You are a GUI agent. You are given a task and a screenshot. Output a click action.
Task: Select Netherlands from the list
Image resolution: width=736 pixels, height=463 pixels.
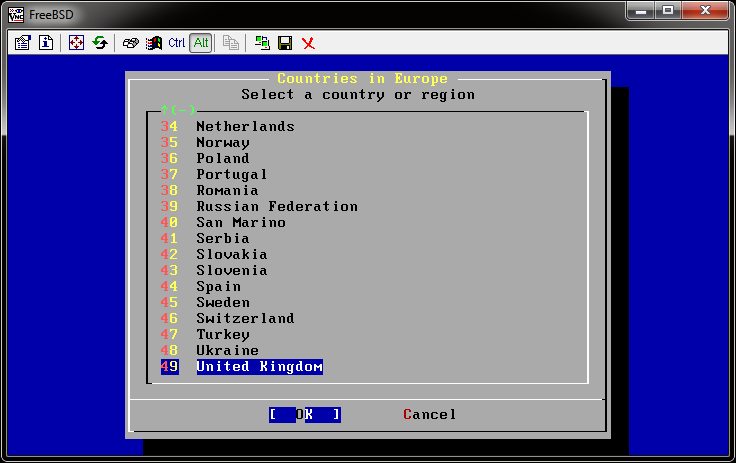click(x=245, y=126)
